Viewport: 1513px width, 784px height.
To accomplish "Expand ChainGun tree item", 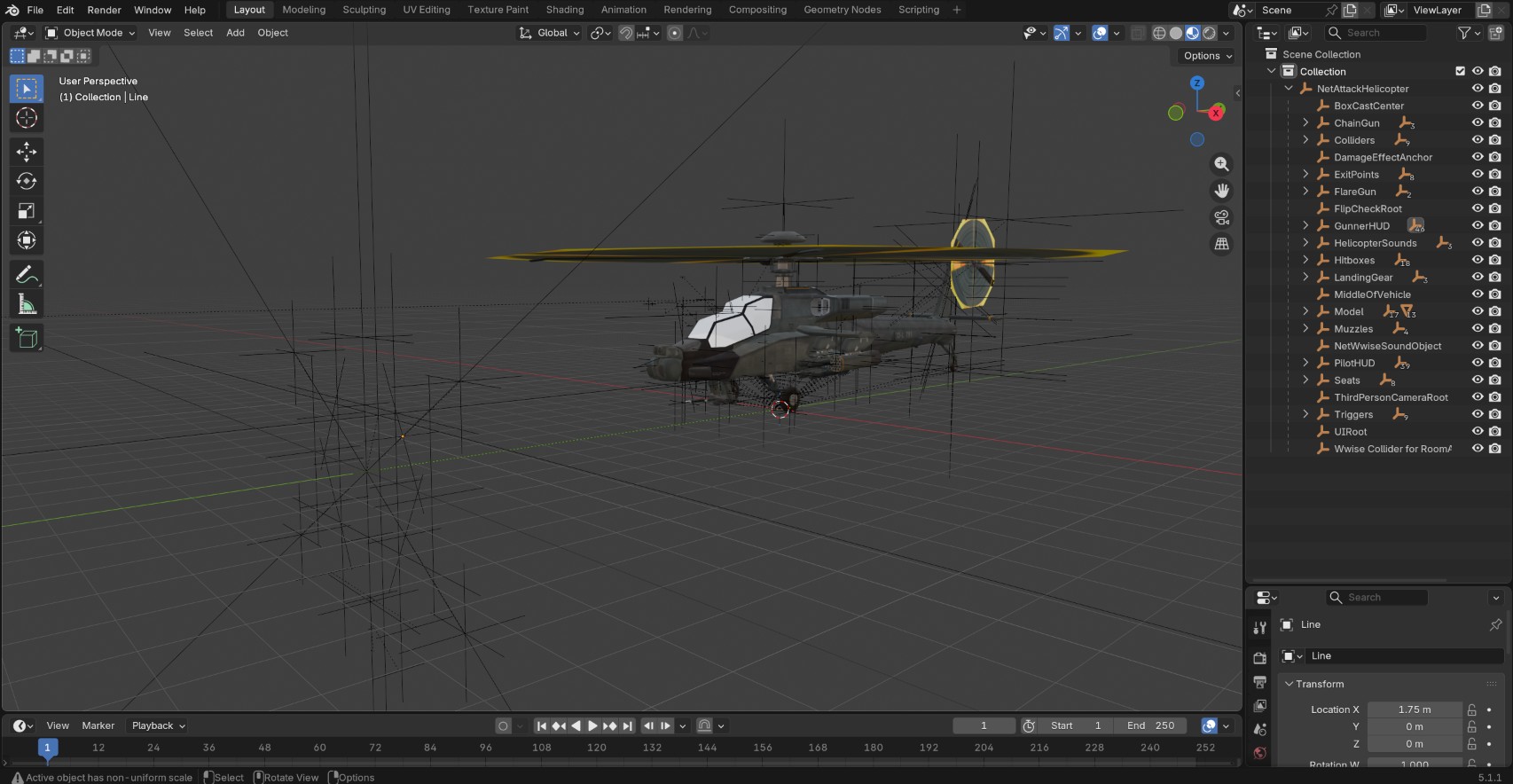I will [1305, 123].
